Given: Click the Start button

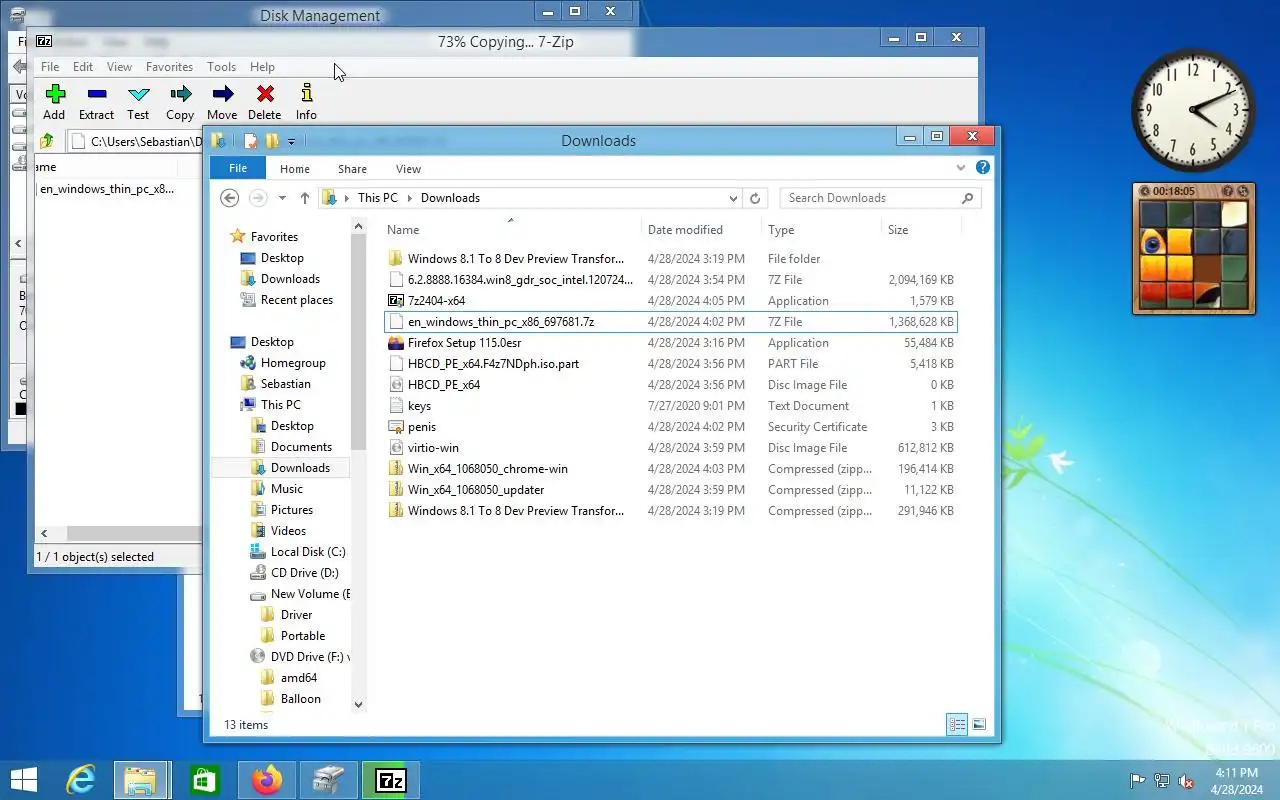Looking at the screenshot, I should coord(24,780).
